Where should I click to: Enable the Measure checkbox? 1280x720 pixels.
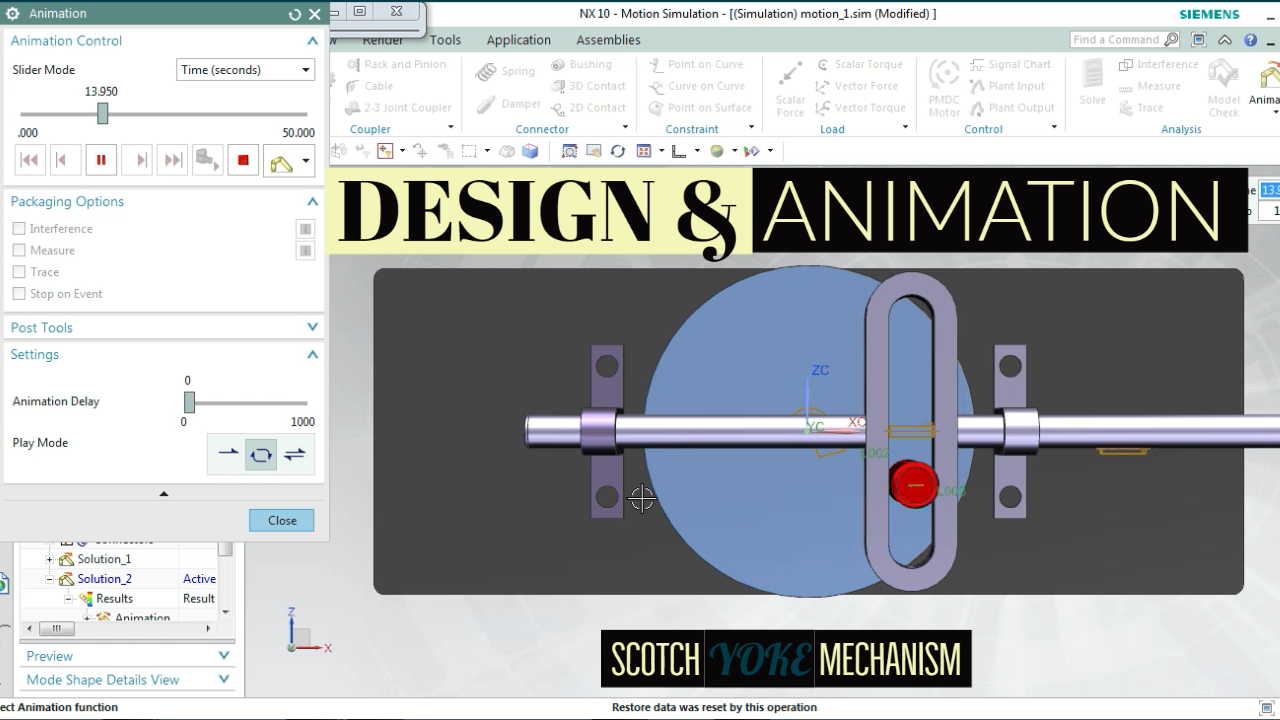pyautogui.click(x=19, y=250)
